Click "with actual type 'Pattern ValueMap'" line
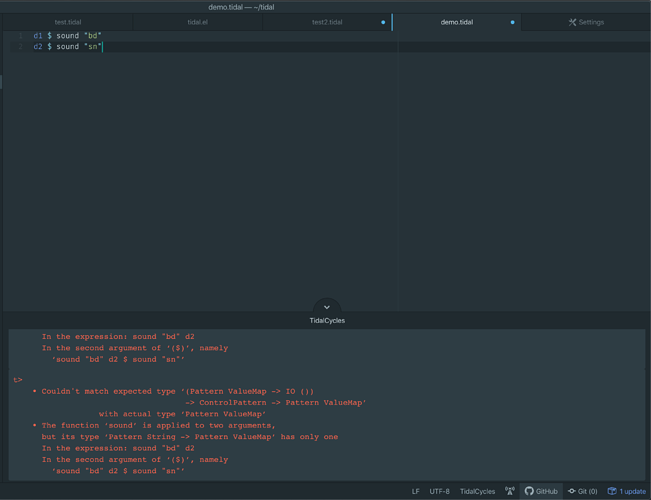 (x=182, y=414)
